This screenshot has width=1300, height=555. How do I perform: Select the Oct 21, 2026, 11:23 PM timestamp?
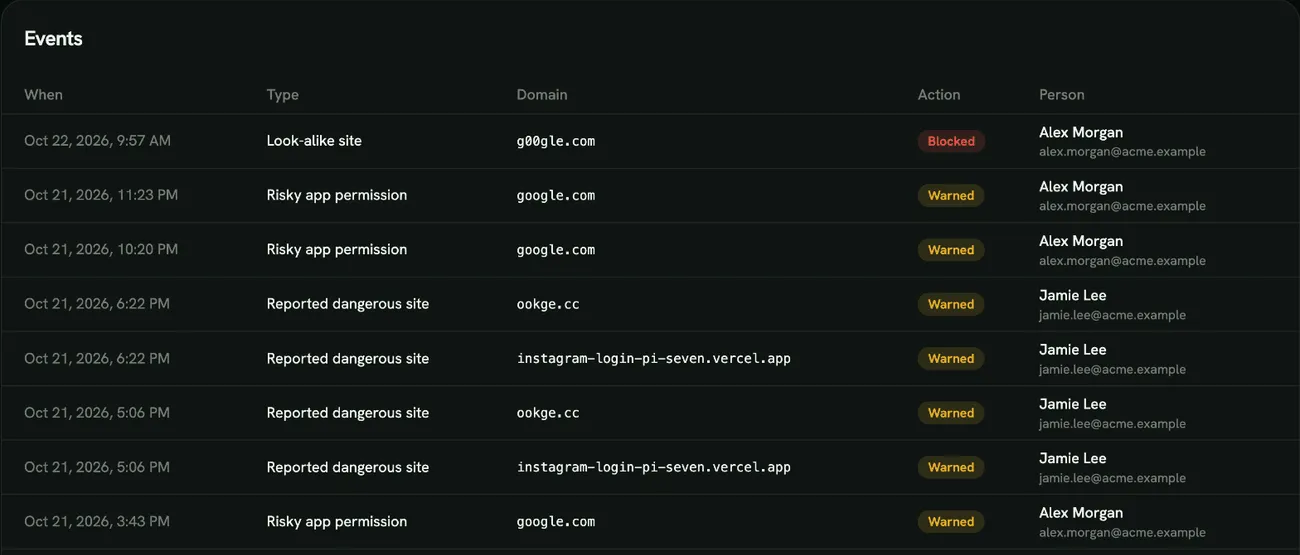pos(101,195)
